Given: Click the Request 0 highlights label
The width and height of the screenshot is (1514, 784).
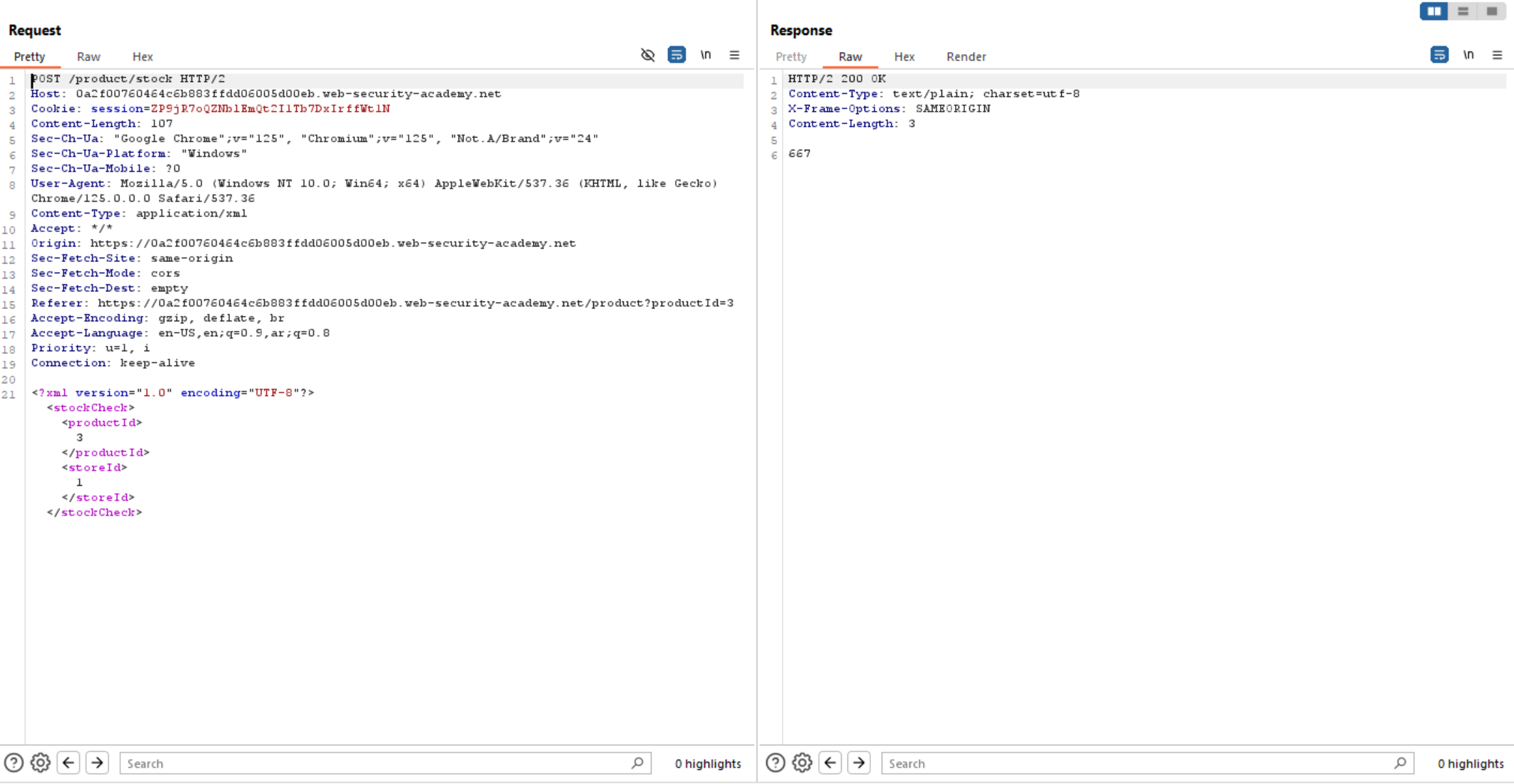Looking at the screenshot, I should coord(708,763).
